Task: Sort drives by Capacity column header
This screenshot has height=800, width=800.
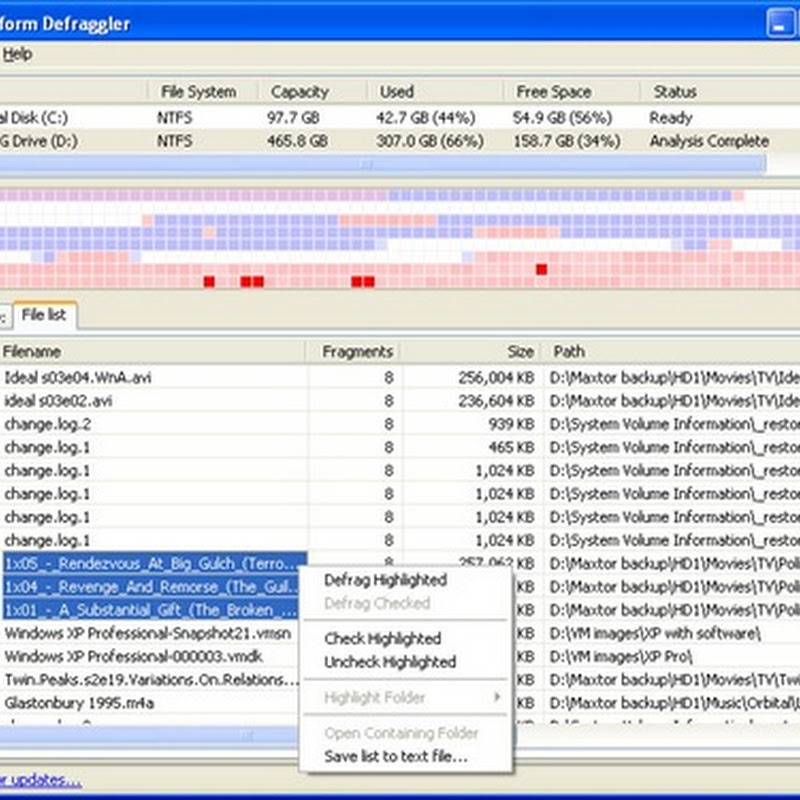Action: pyautogui.click(x=300, y=92)
